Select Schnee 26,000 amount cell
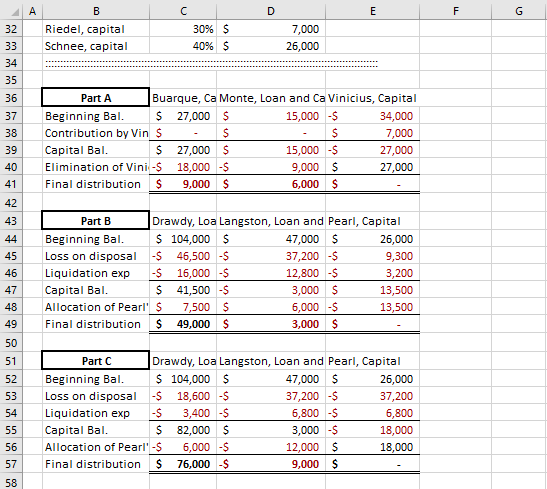Screen dimensions: 547x489 tap(271, 46)
